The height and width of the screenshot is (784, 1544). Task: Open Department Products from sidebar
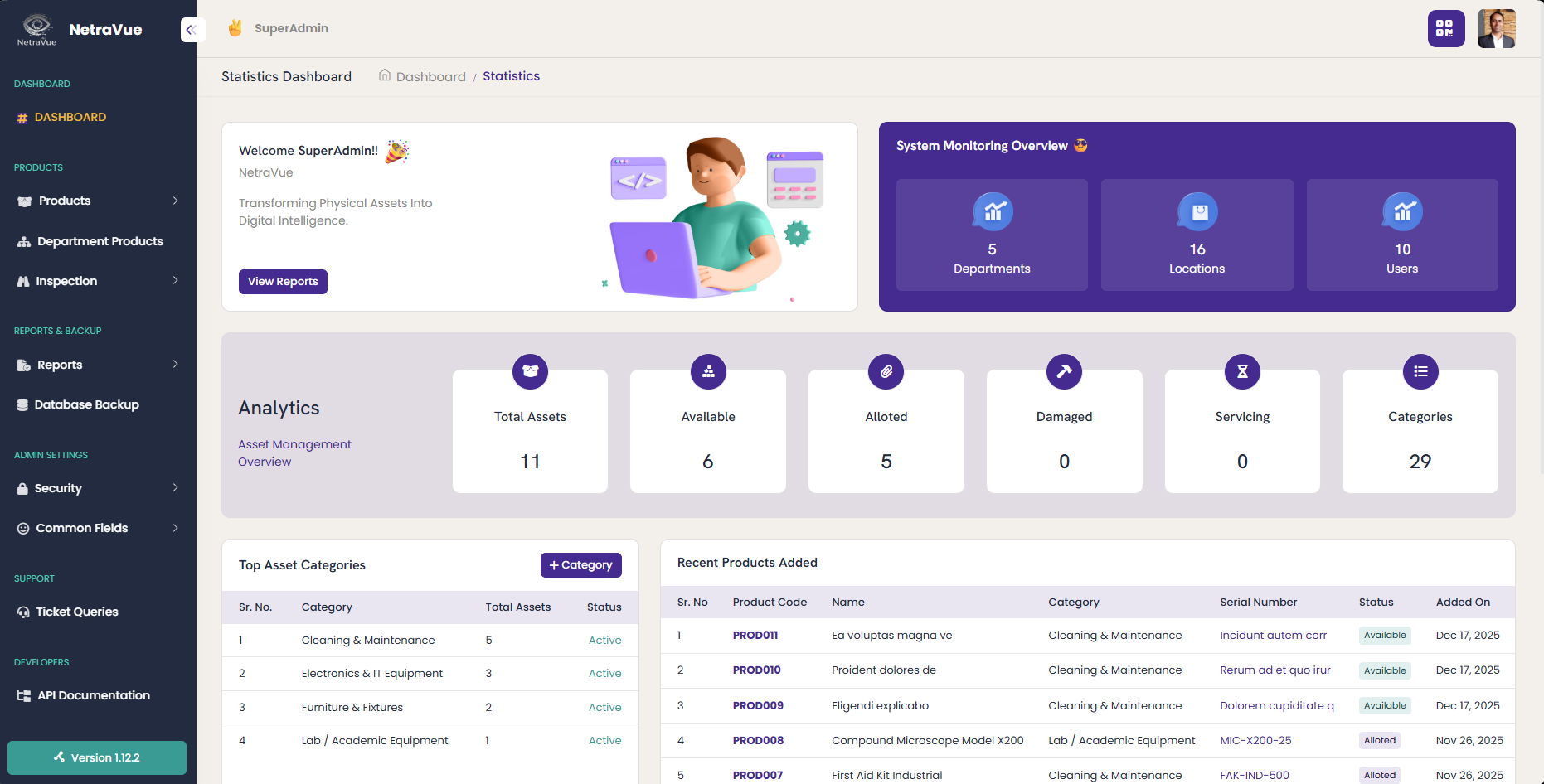click(x=100, y=241)
